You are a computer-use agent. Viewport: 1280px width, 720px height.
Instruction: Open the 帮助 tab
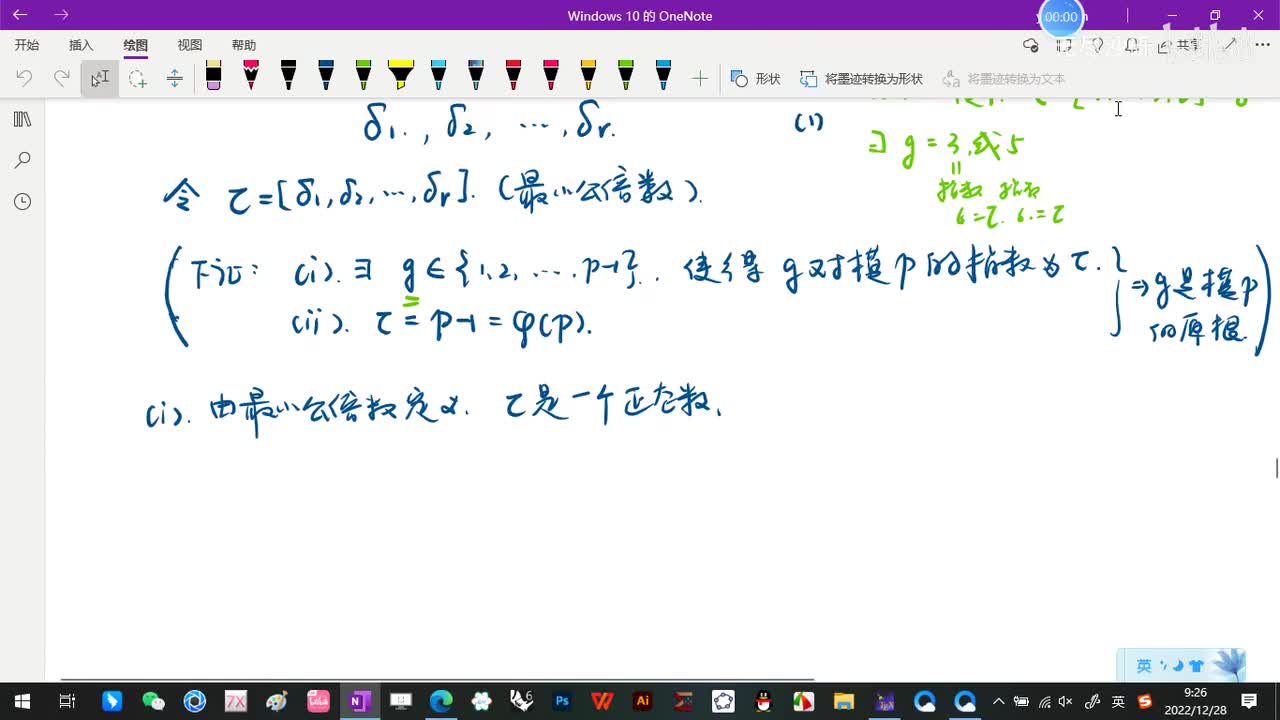pos(244,45)
